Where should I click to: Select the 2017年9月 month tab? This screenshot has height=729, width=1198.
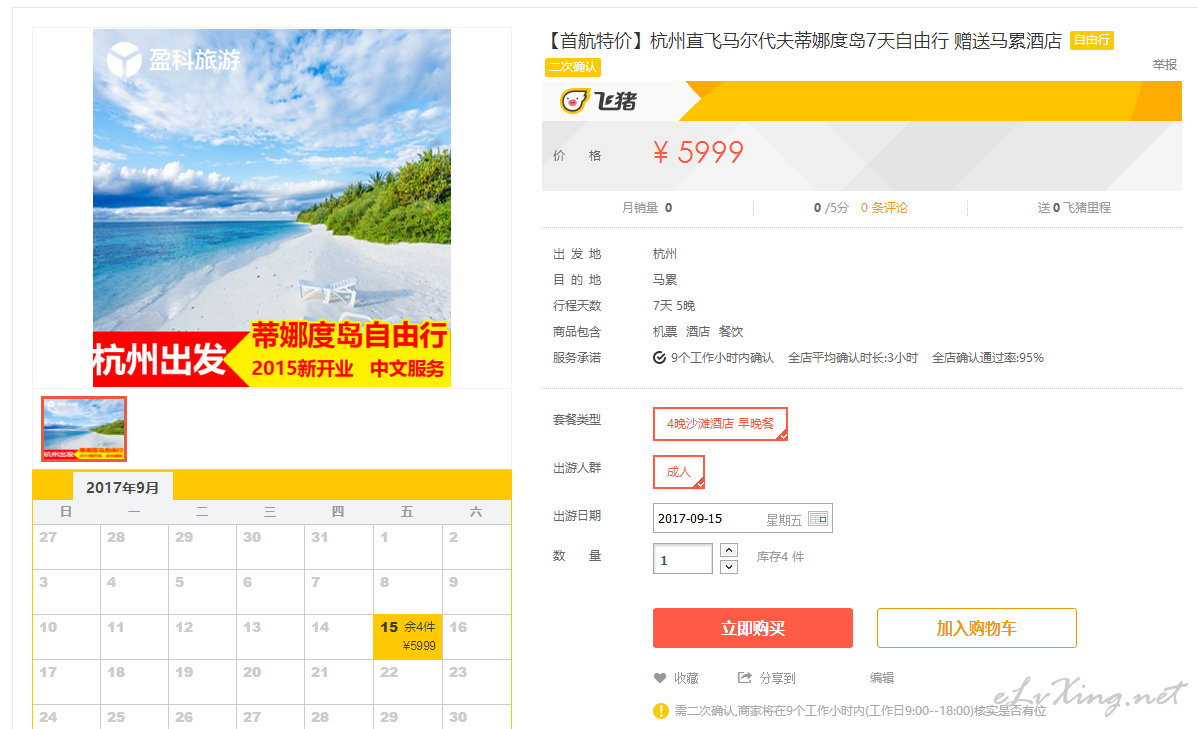tap(123, 487)
